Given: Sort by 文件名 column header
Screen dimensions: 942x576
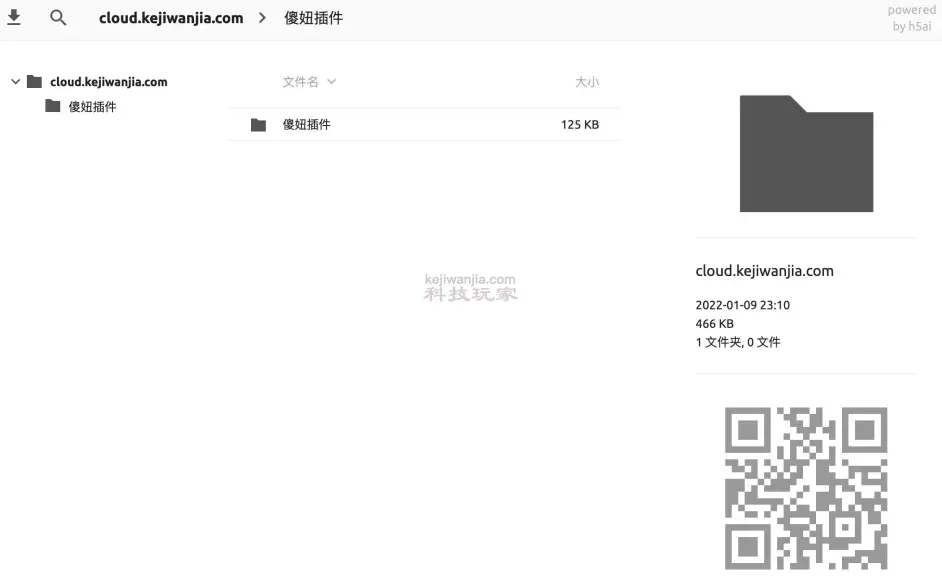Looking at the screenshot, I should point(300,82).
